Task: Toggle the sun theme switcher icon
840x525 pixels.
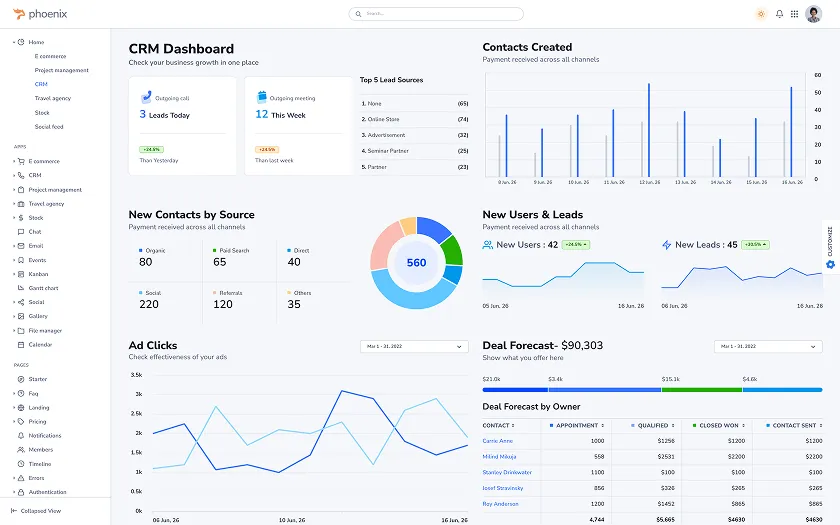Action: pos(761,14)
